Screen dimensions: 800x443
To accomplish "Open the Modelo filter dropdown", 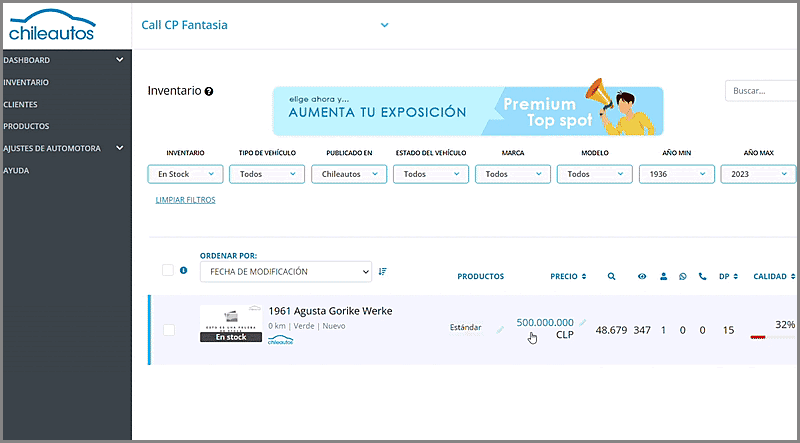I will pyautogui.click(x=594, y=174).
